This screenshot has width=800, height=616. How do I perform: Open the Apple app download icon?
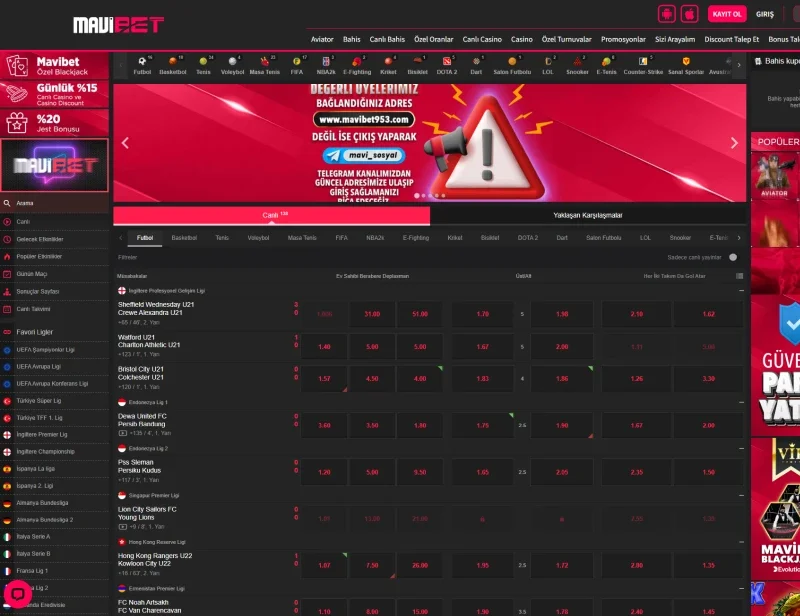689,14
